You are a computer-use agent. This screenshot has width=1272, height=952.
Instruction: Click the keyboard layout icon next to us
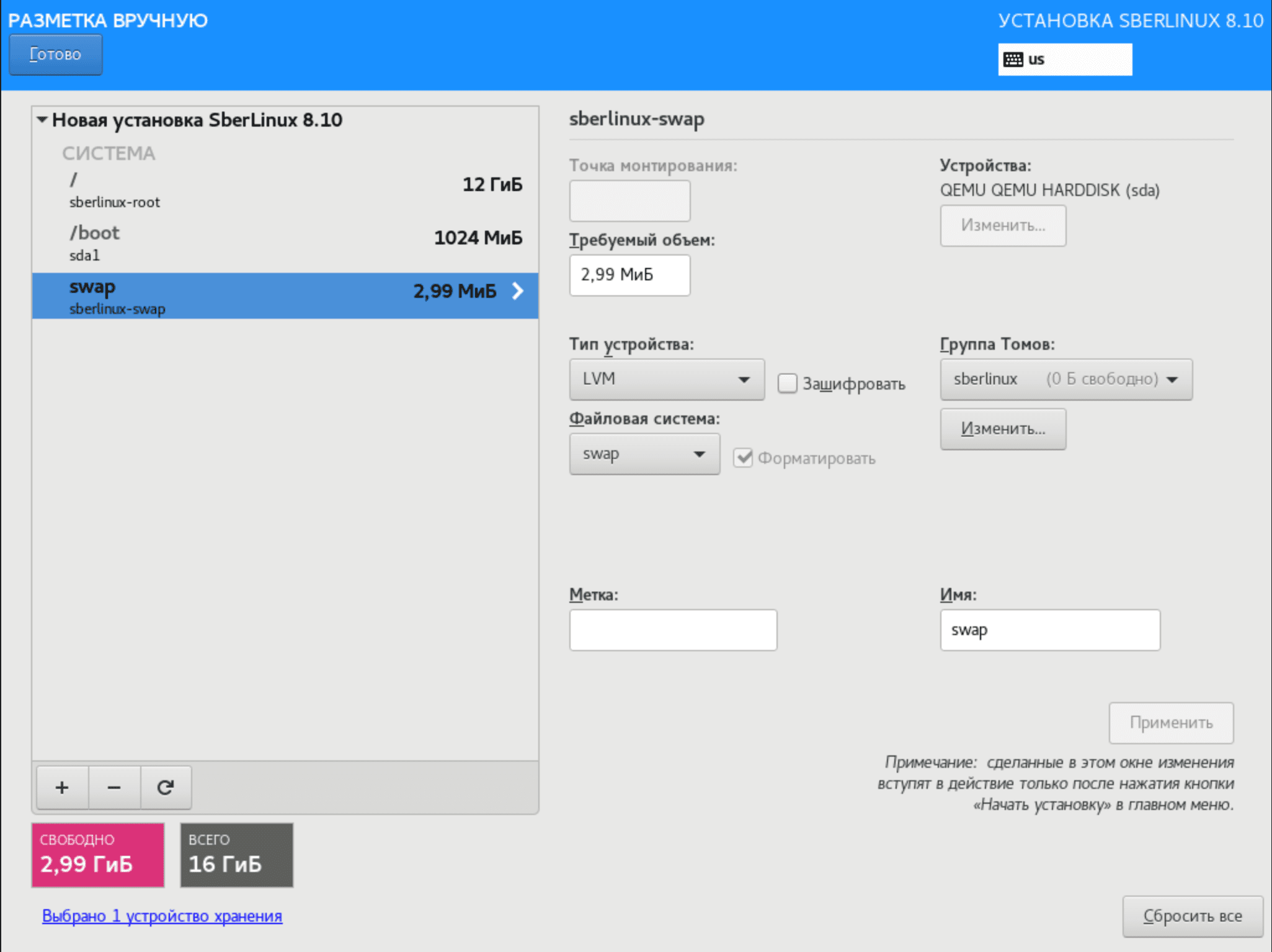point(1013,60)
